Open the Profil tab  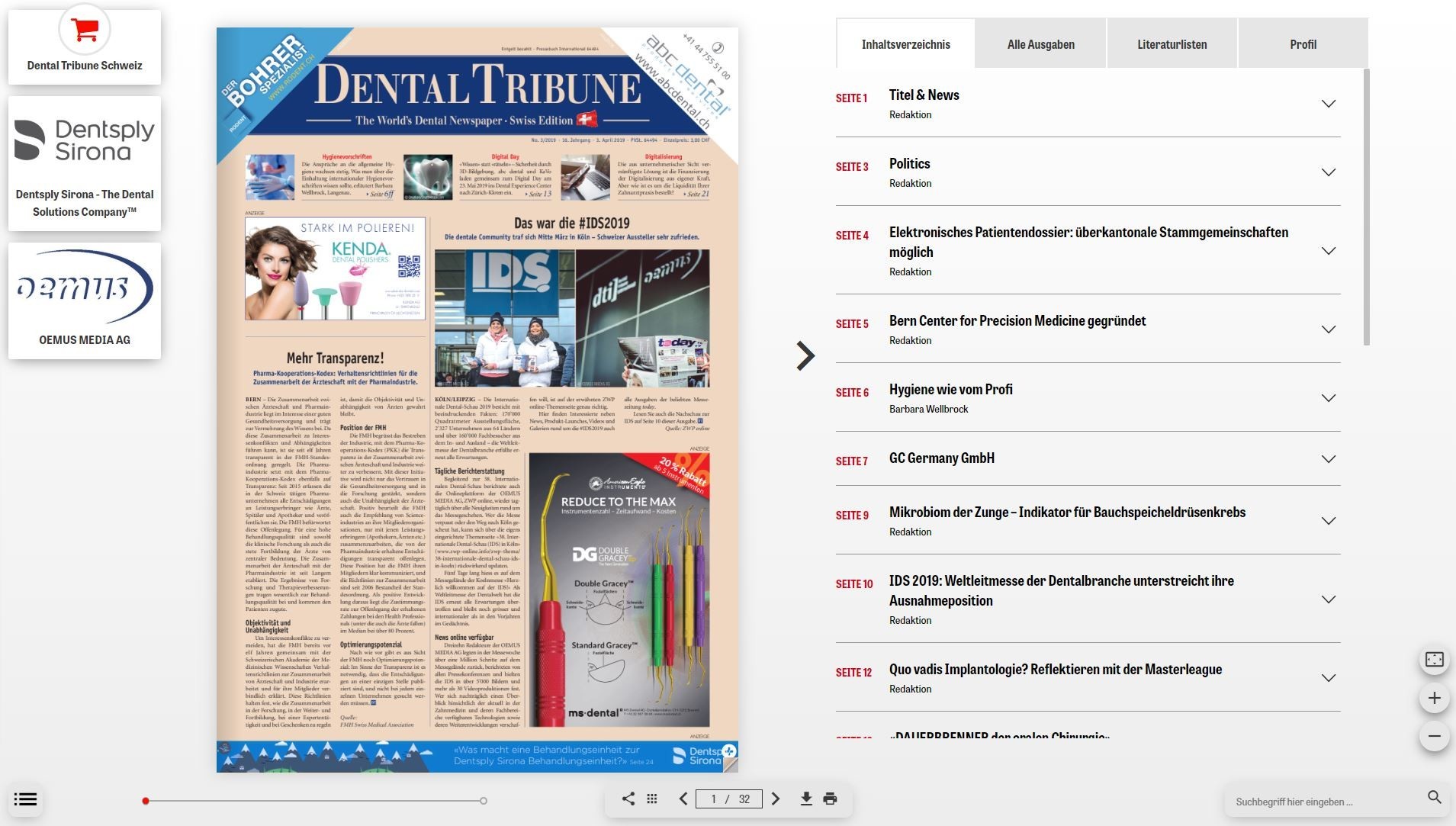coord(1303,44)
